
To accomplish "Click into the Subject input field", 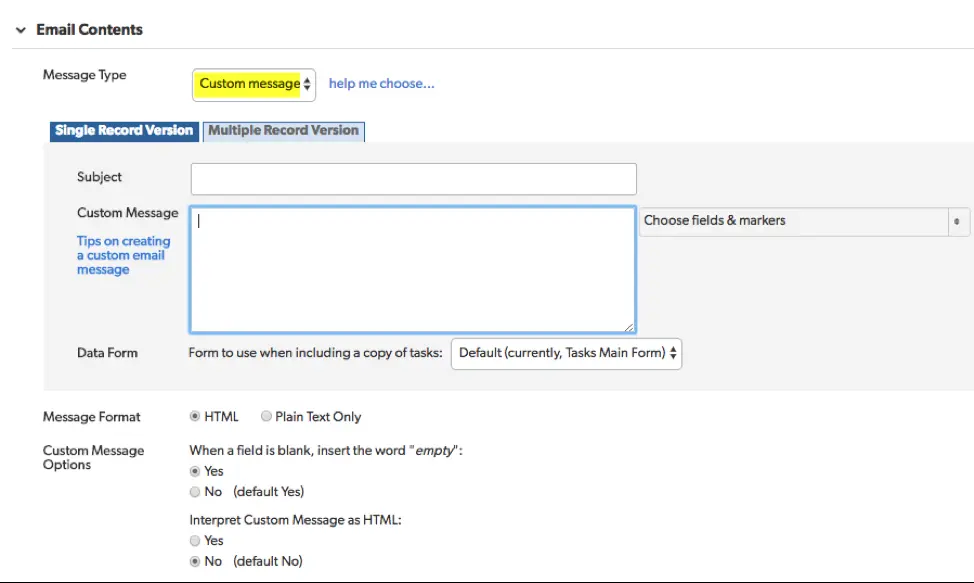I will click(x=414, y=179).
